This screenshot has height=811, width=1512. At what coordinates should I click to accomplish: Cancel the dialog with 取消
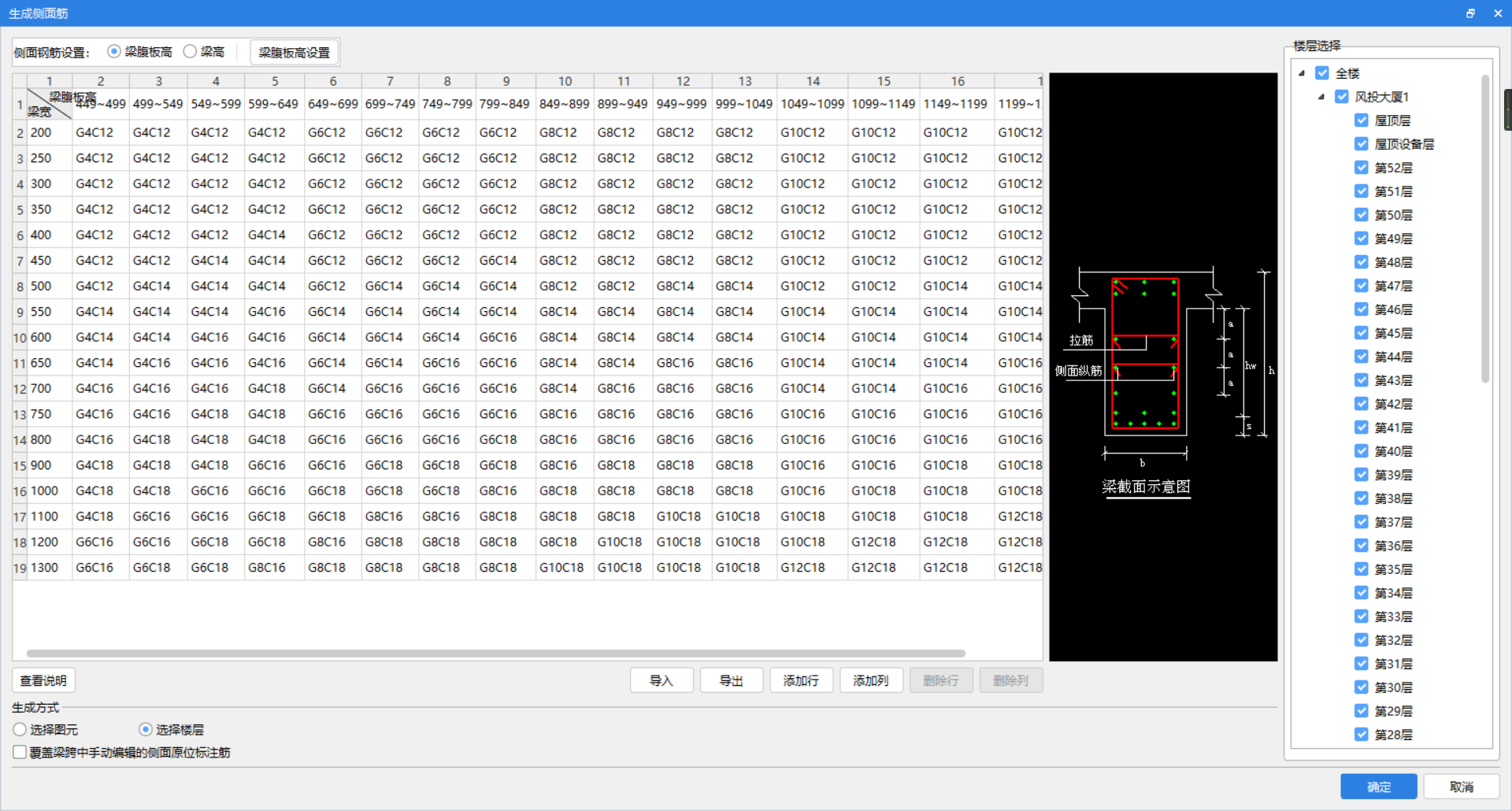[1462, 787]
